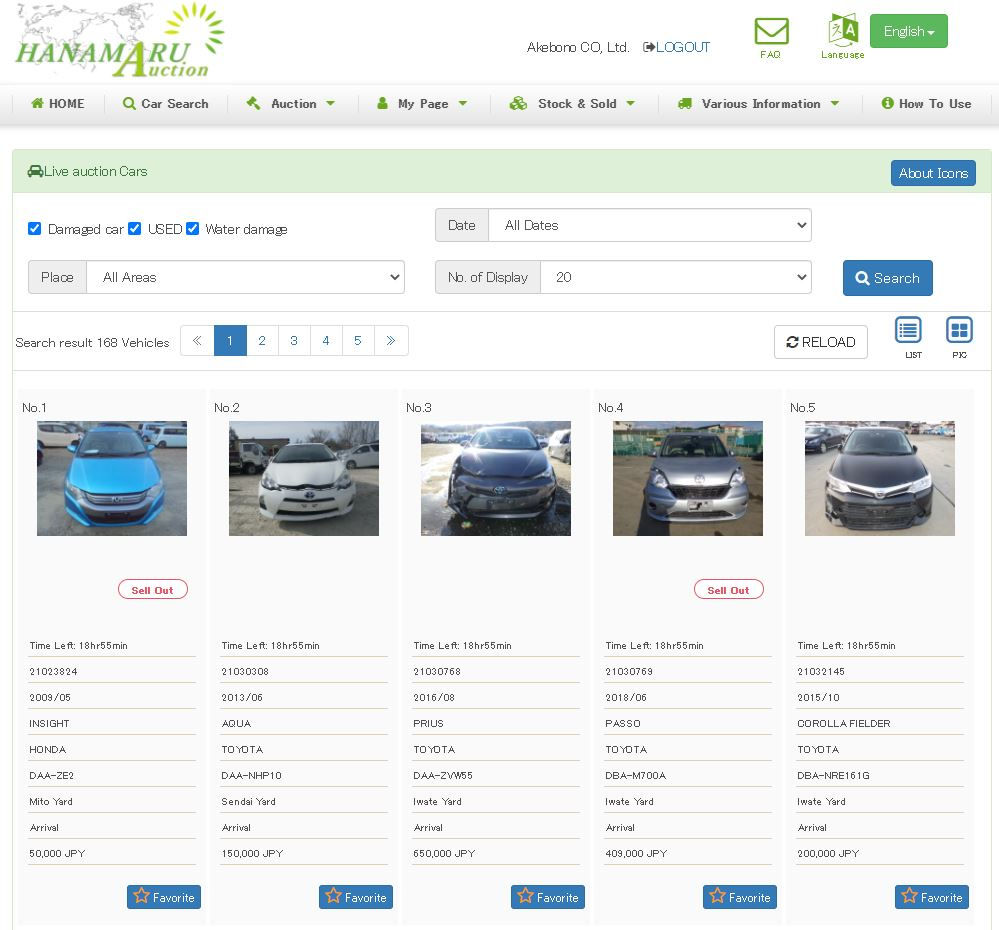Toggle the Water damage checkbox
The image size is (999, 930).
192,229
